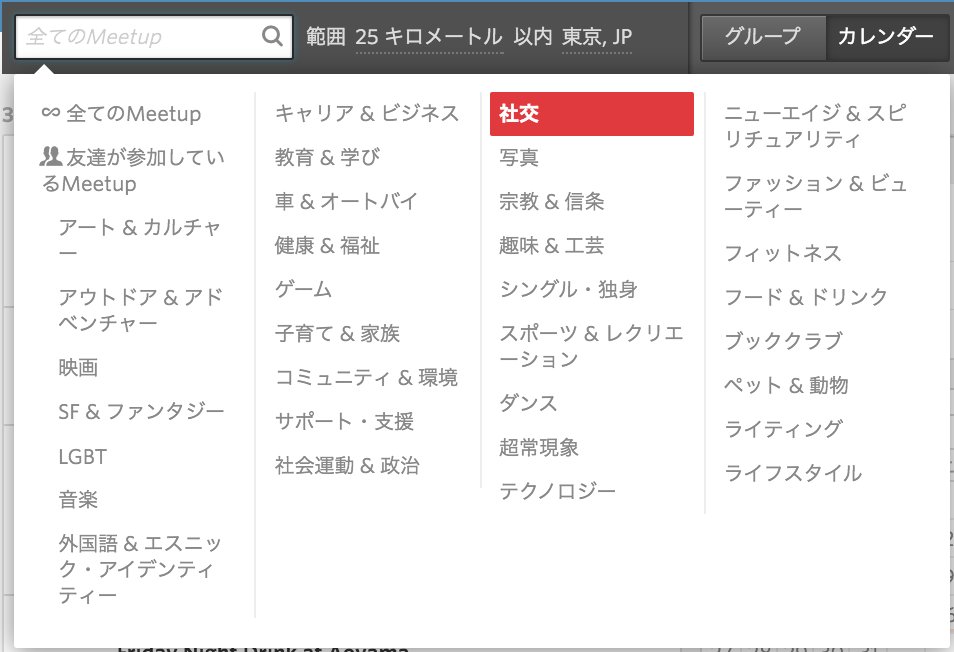Switch to the カレンダー view tab
This screenshot has height=652, width=954.
(886, 38)
